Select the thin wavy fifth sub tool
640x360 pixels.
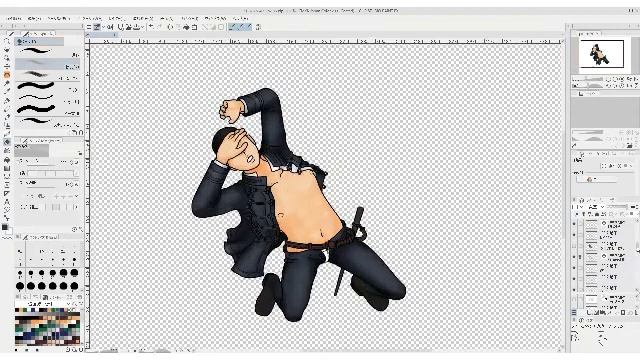click(48, 98)
